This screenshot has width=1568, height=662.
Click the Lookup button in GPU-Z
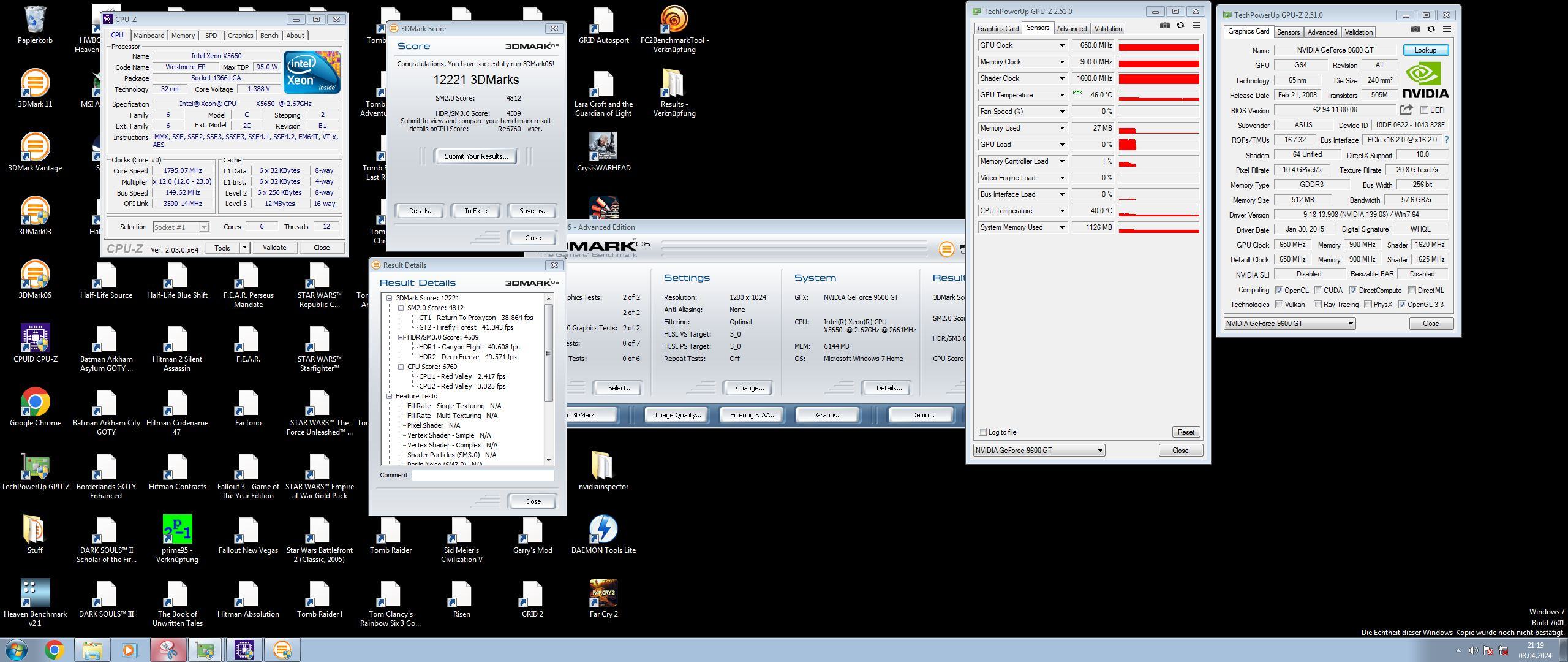pos(1425,50)
